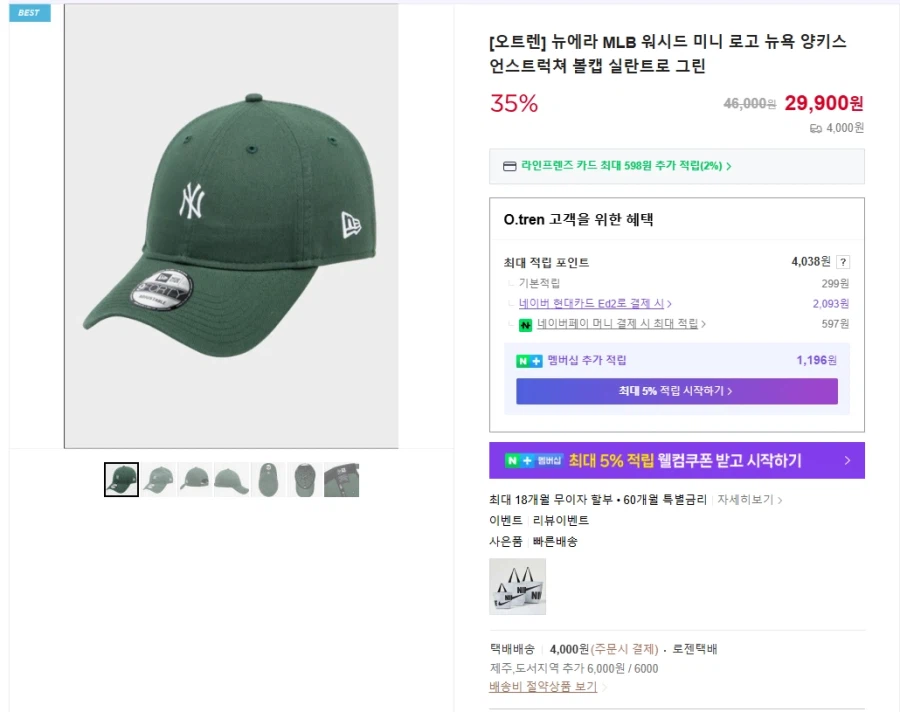Click the Nike gift bag image under 사은품

[515, 586]
